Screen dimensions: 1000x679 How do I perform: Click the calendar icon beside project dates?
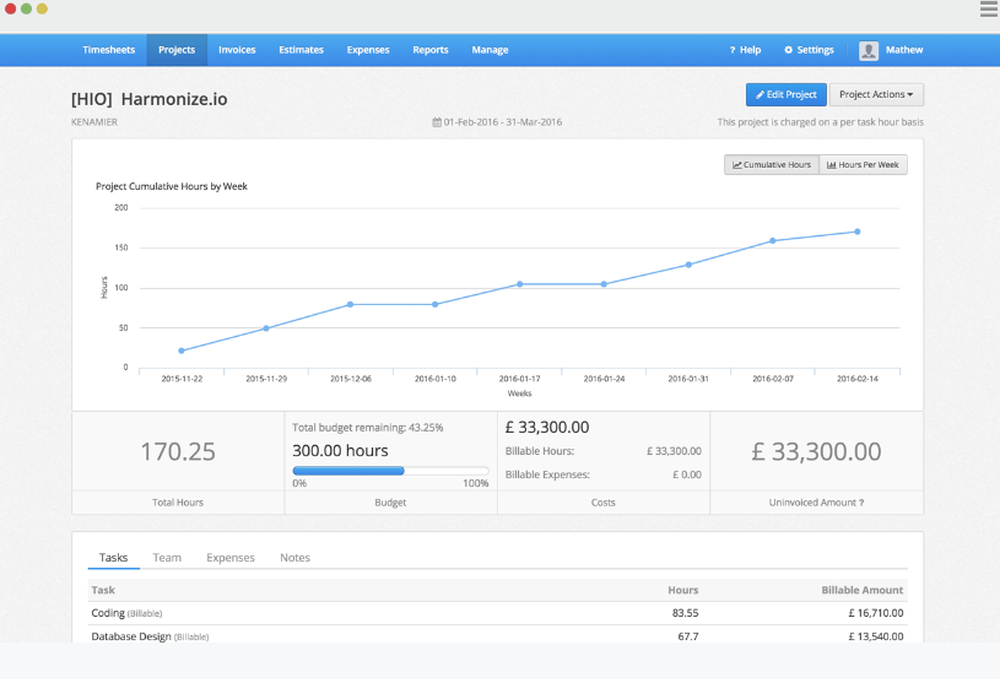coord(437,122)
